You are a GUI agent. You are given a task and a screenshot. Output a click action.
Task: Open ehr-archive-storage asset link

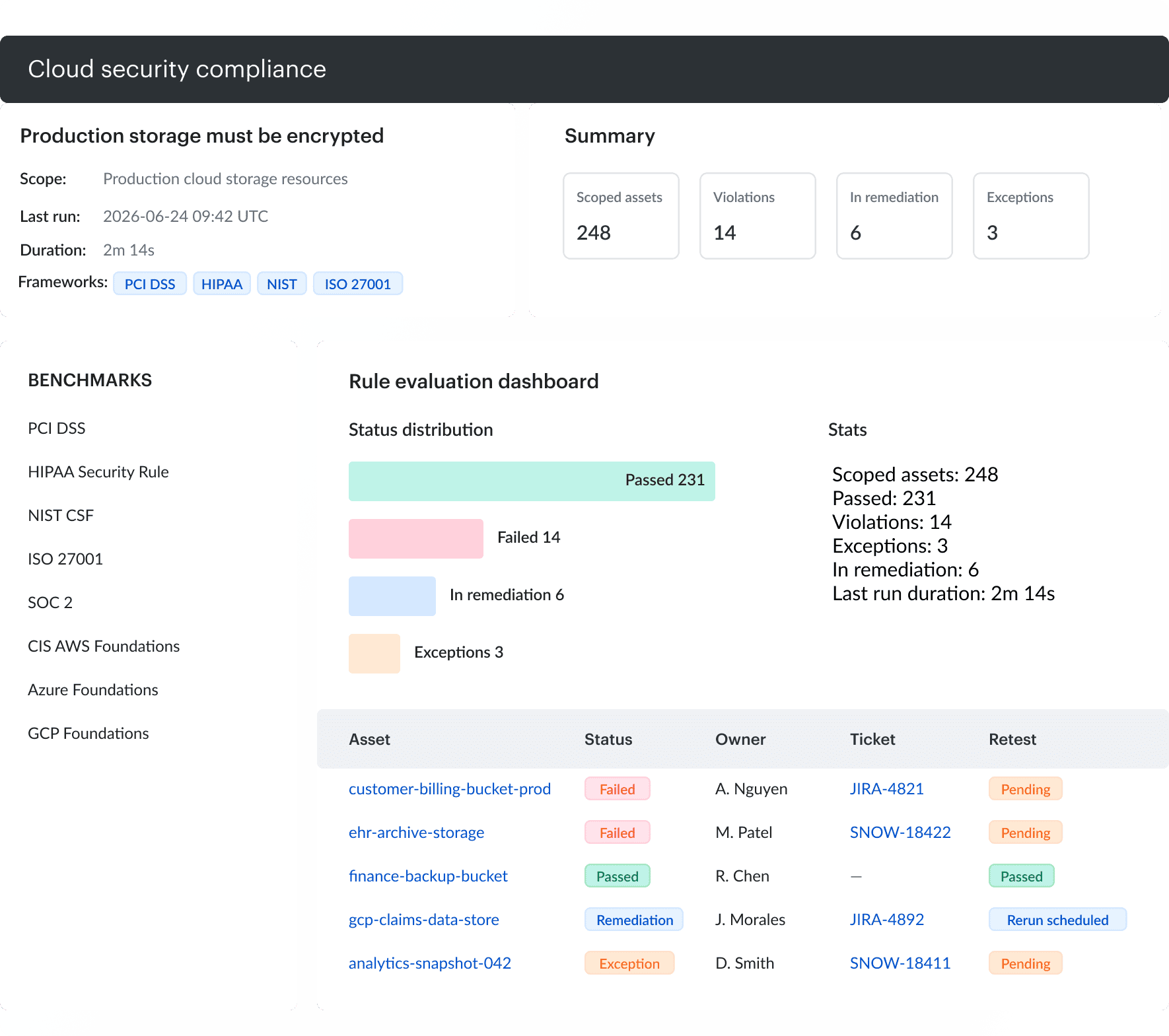(416, 833)
